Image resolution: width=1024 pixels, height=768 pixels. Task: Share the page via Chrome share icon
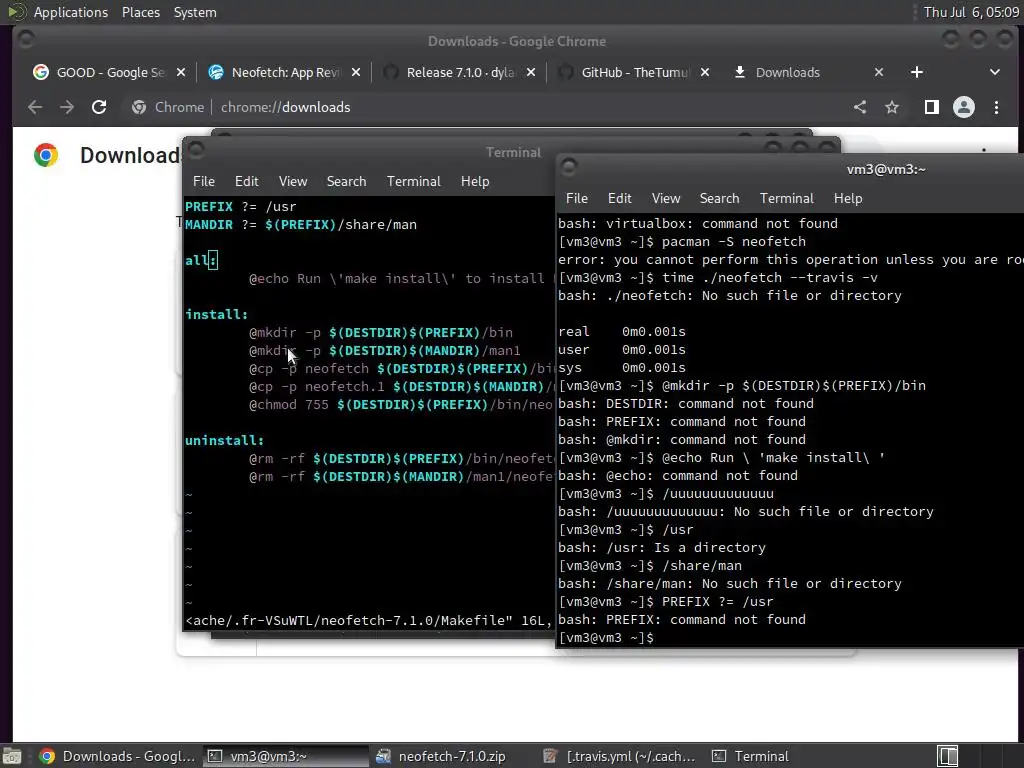coord(860,107)
